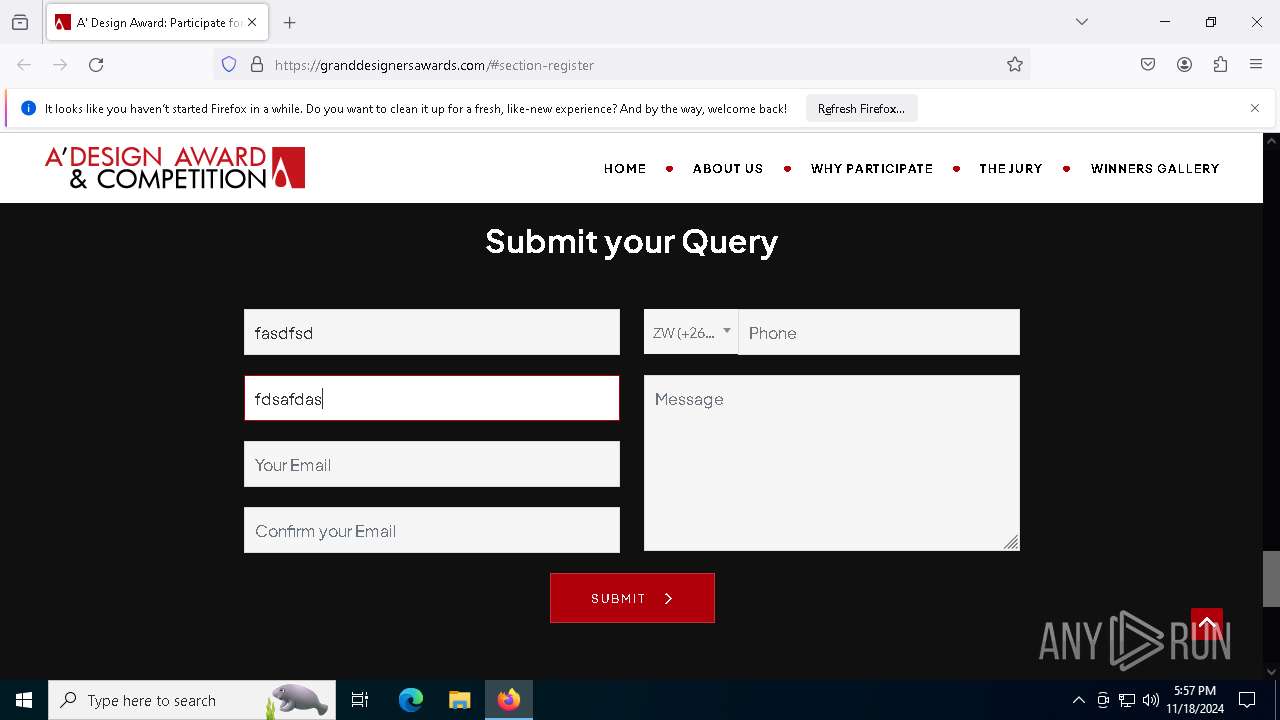Open a new browser tab
The height and width of the screenshot is (720, 1280).
[x=290, y=22]
